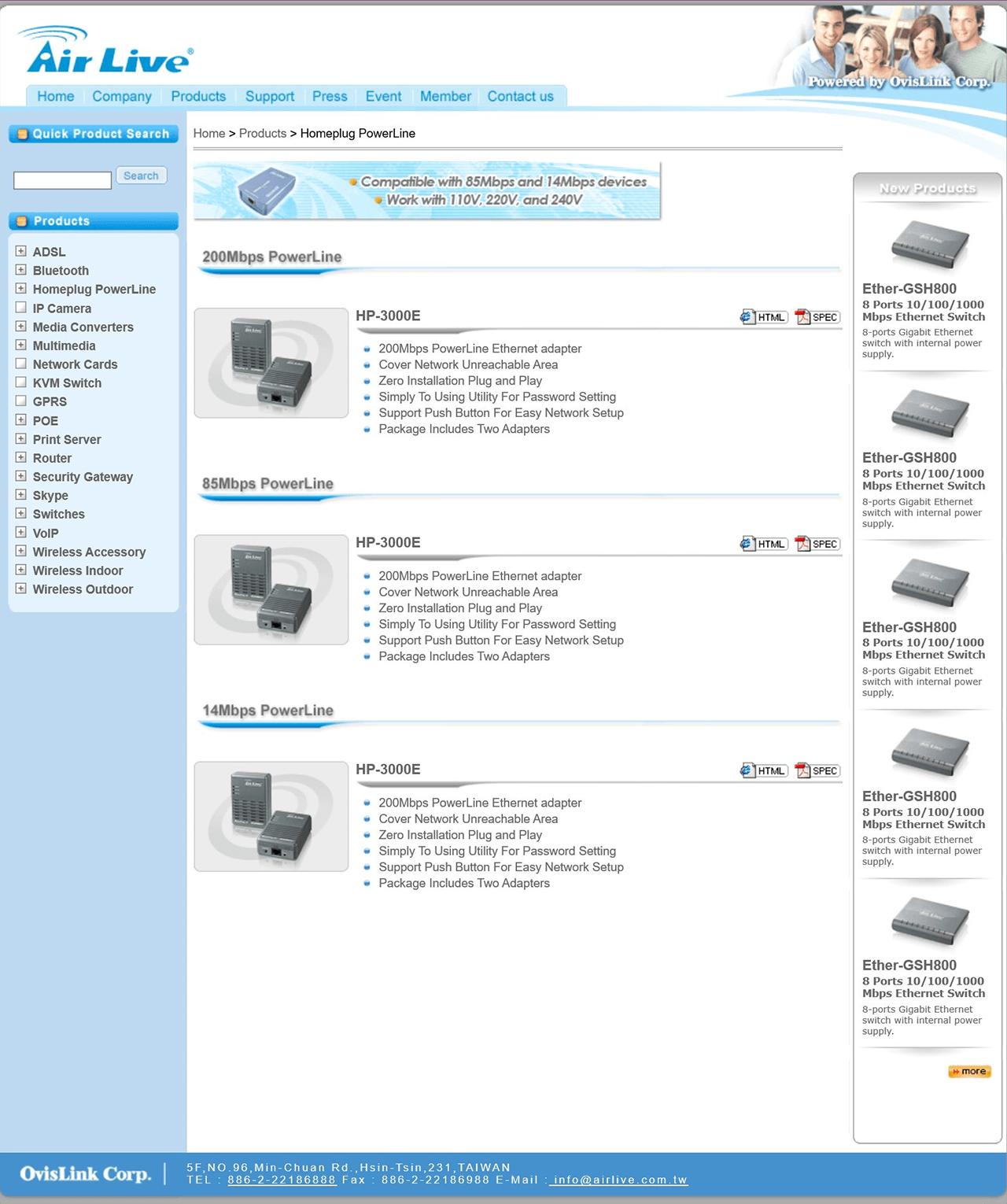Viewport: 1007px width, 1204px height.
Task: Open the IP Camera category link
Action: [x=62, y=308]
